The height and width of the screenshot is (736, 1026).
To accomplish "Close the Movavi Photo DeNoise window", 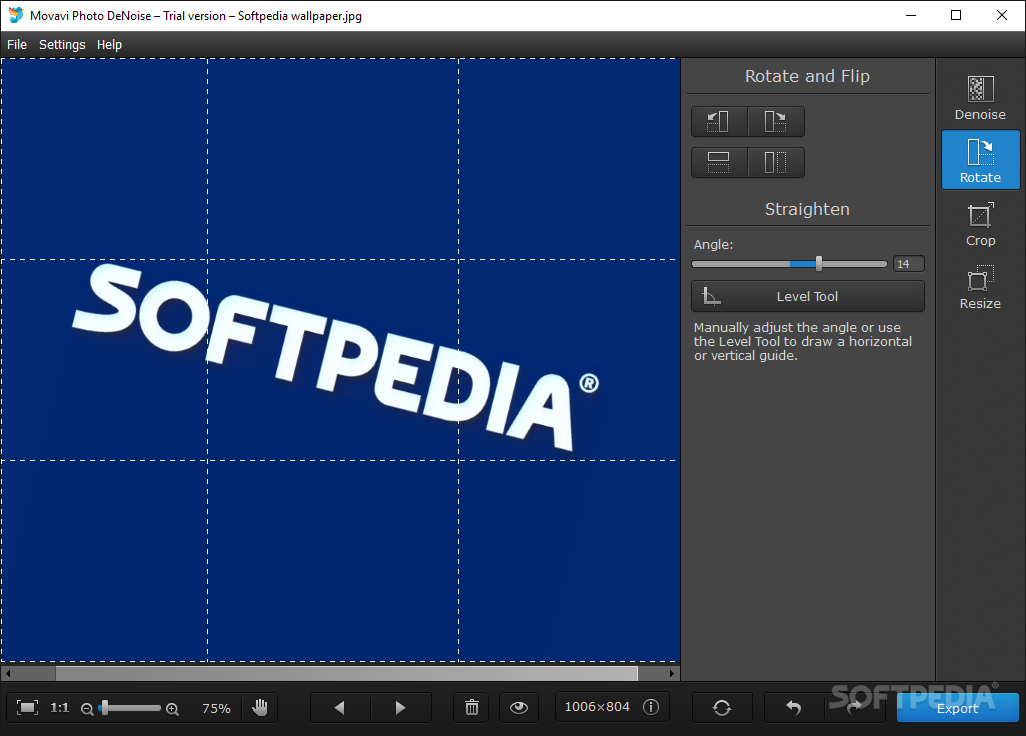I will pos(1002,15).
